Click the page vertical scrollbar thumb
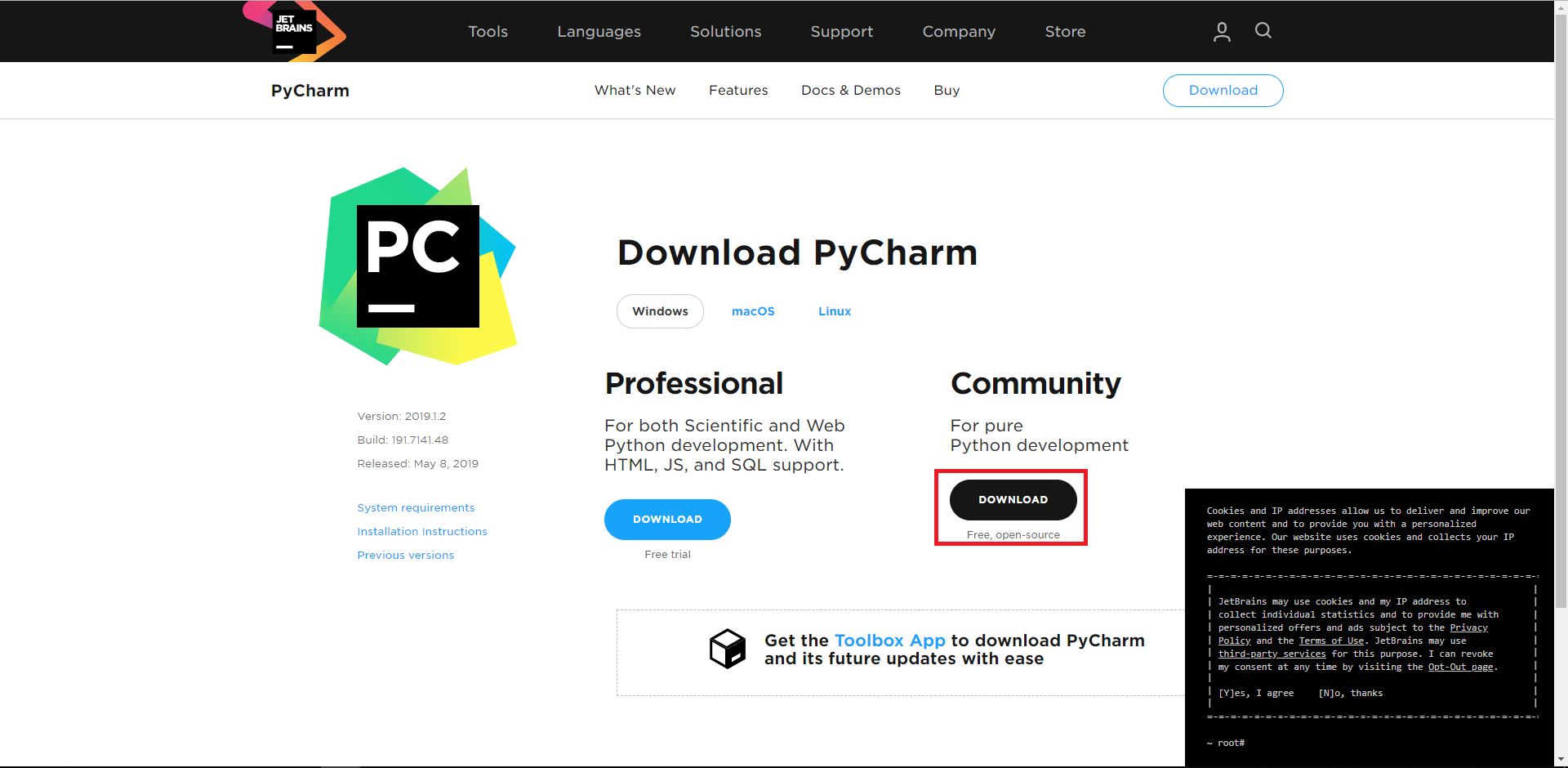This screenshot has width=1568, height=768. click(1561, 310)
